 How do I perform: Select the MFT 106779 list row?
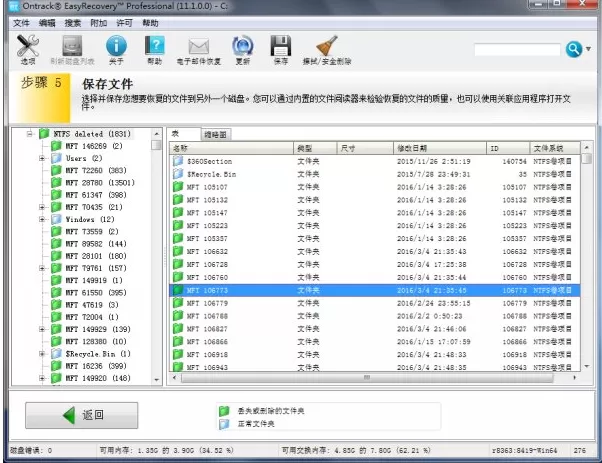(375, 303)
